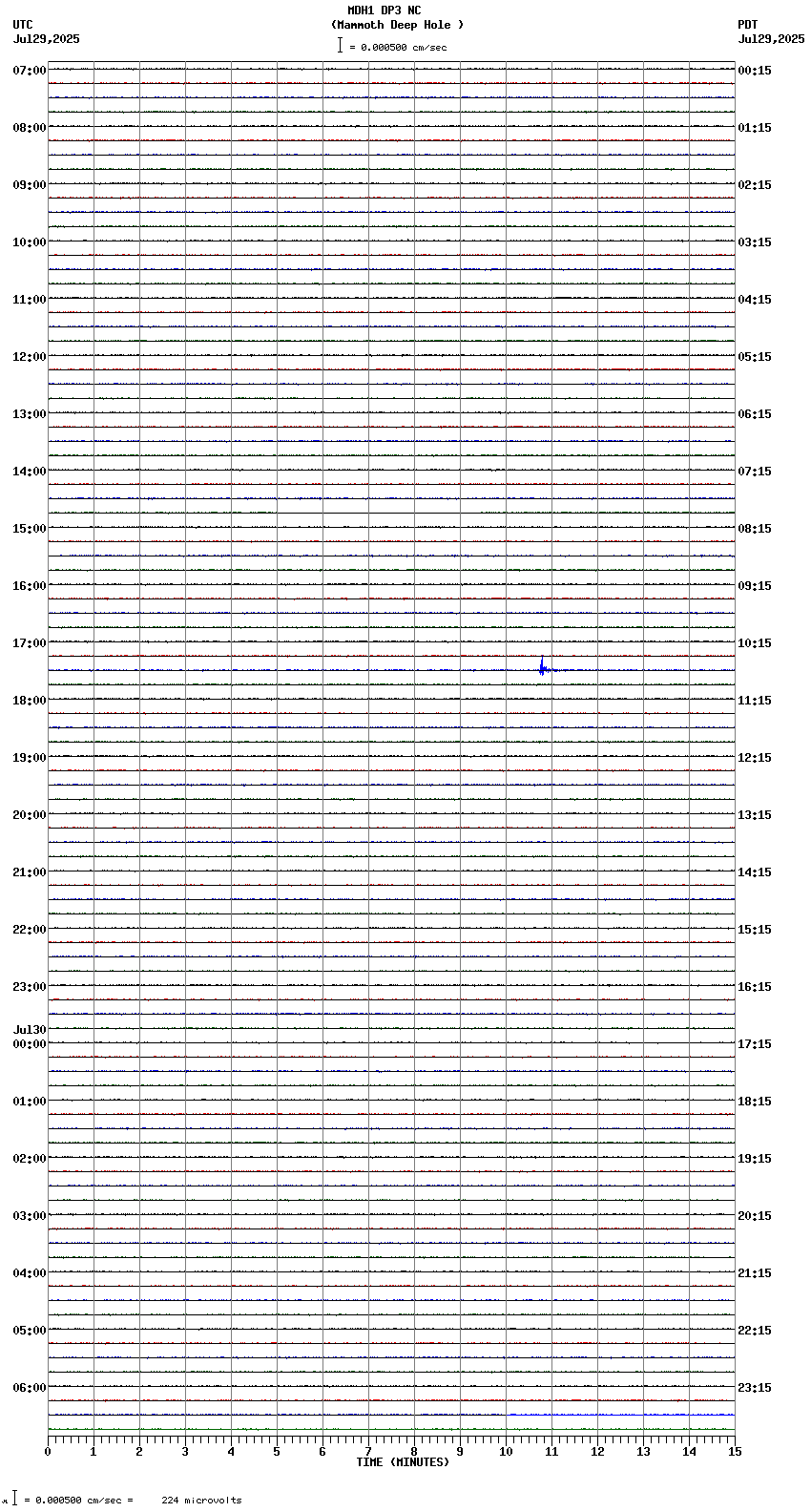Click the 11:00 UTC row label

point(30,300)
